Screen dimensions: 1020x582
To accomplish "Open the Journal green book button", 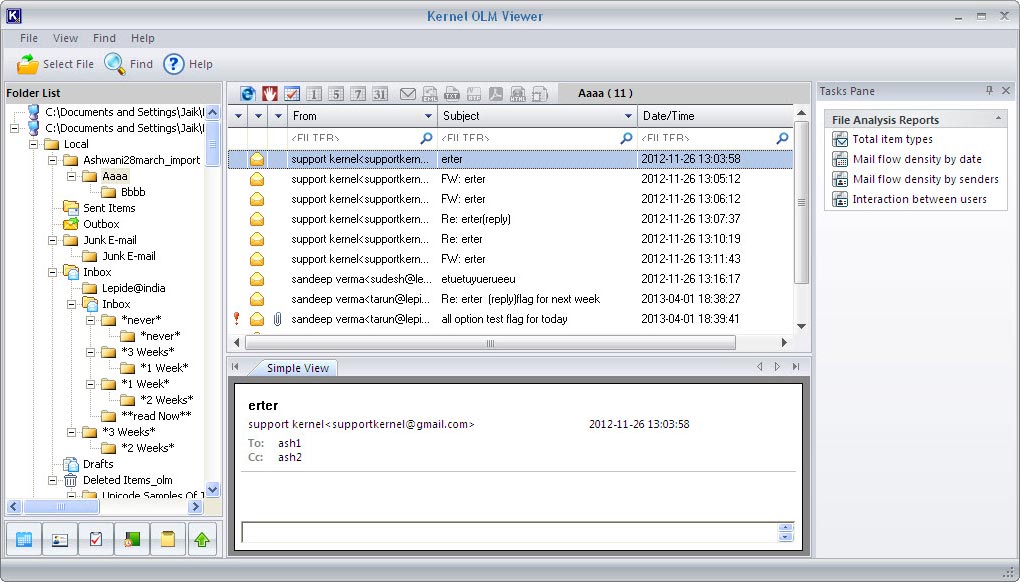I will click(x=132, y=539).
